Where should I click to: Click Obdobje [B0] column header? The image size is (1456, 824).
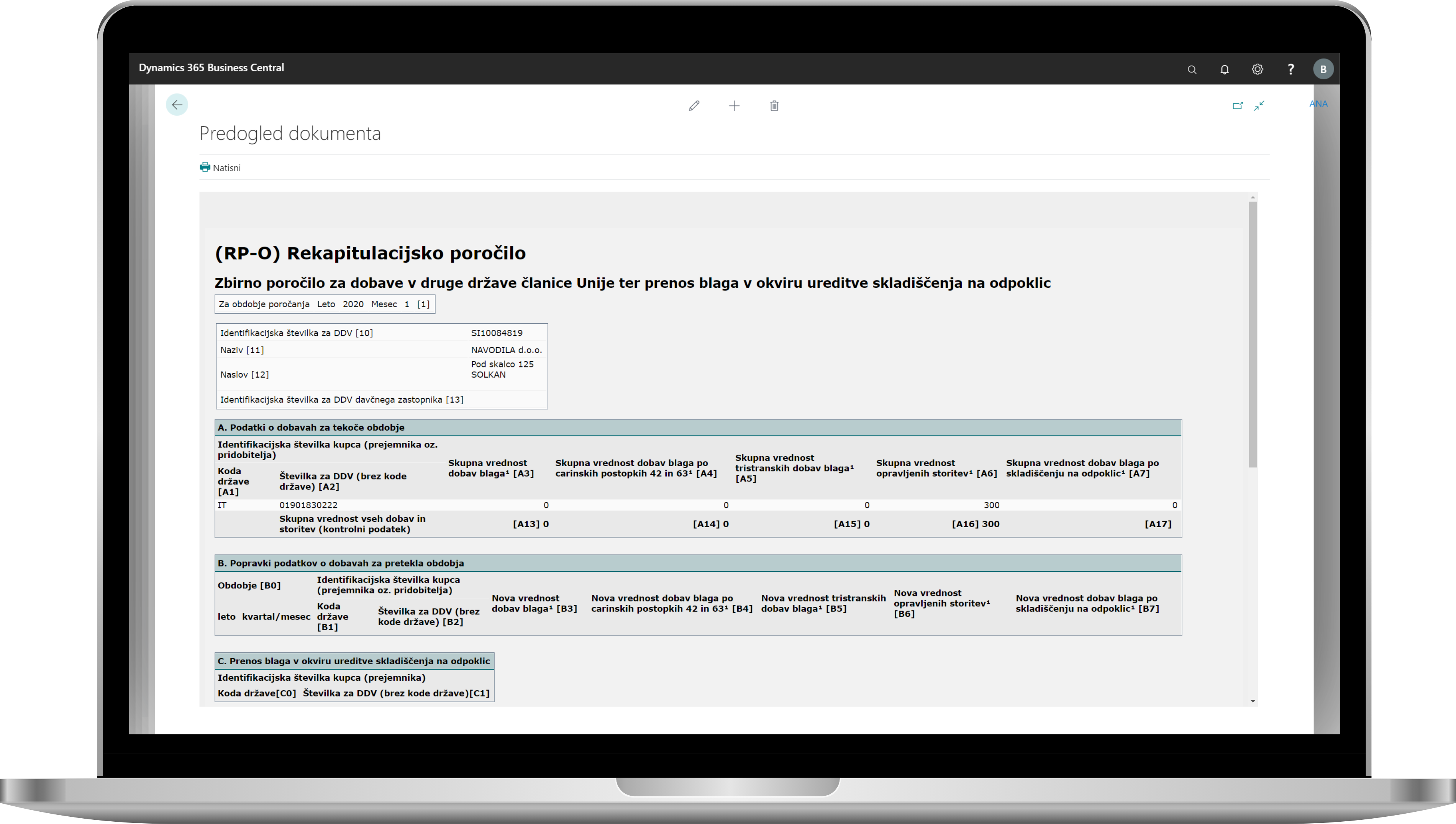click(249, 585)
